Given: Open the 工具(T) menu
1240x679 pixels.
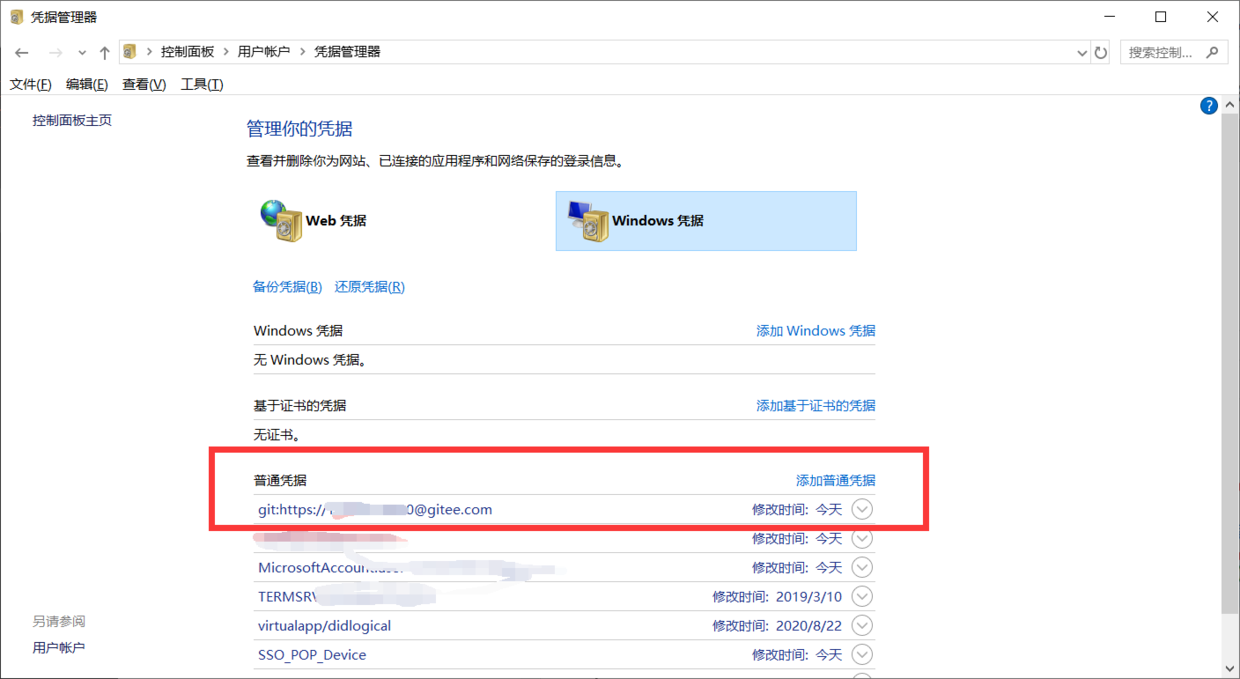Looking at the screenshot, I should pyautogui.click(x=202, y=85).
